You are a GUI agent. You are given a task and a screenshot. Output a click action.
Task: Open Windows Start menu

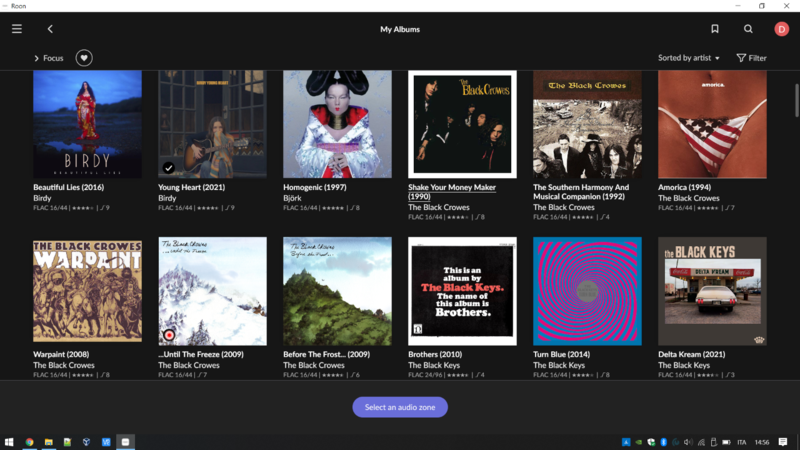tap(10, 441)
